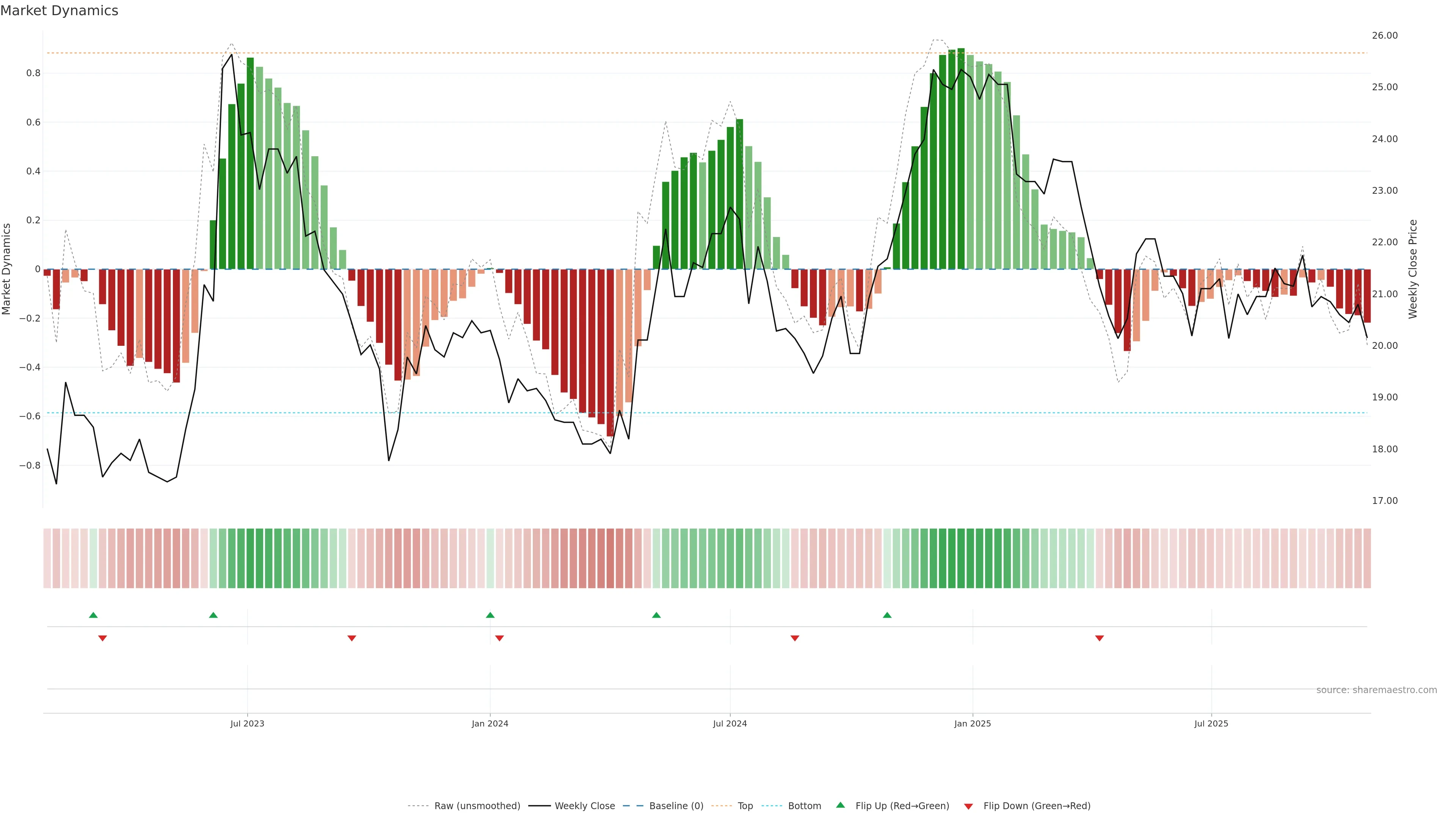Click the green Flip Up triangle in legend
The height and width of the screenshot is (819, 1456).
point(841,805)
